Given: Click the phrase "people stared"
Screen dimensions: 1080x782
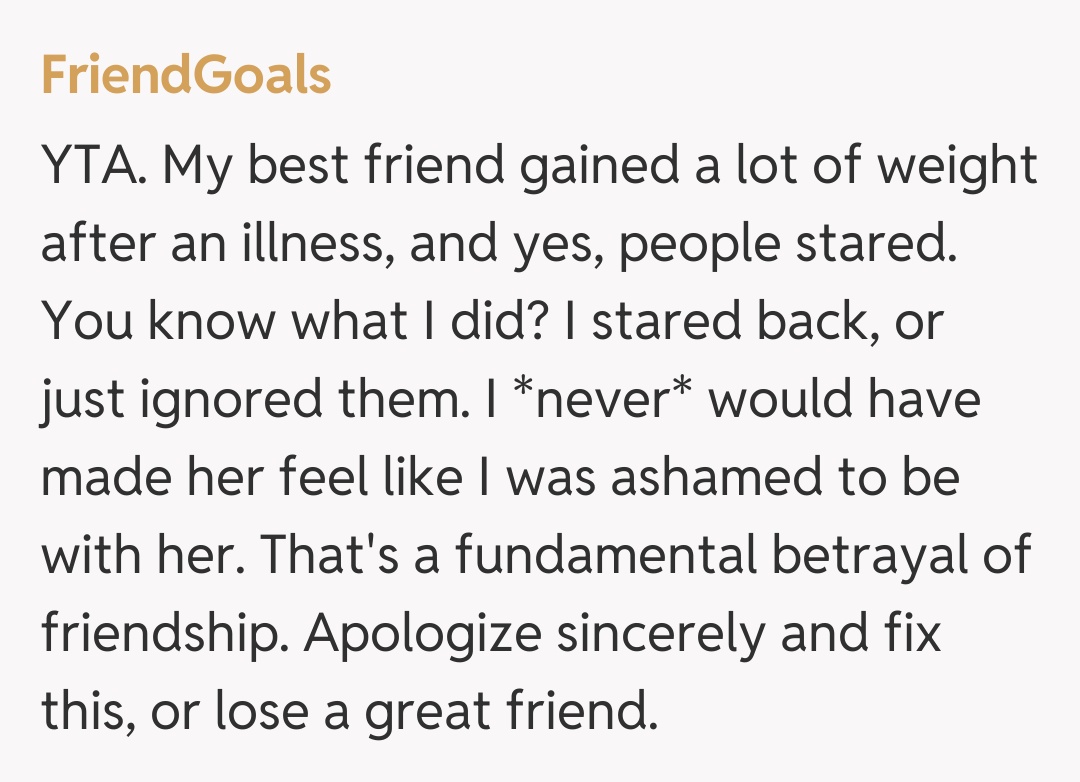Looking at the screenshot, I should click(x=782, y=244).
